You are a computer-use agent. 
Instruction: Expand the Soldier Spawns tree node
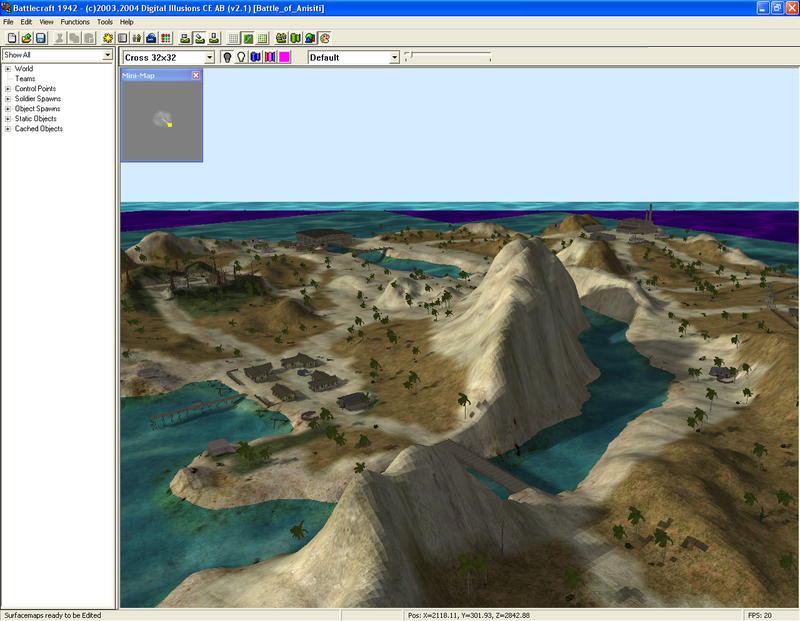(8, 98)
